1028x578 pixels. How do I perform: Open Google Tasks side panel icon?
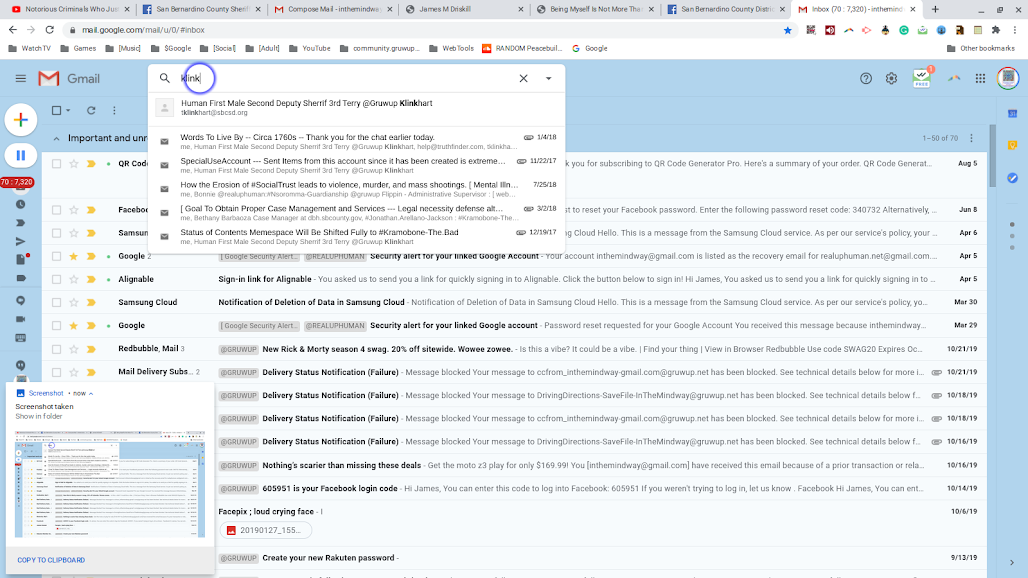(1012, 178)
